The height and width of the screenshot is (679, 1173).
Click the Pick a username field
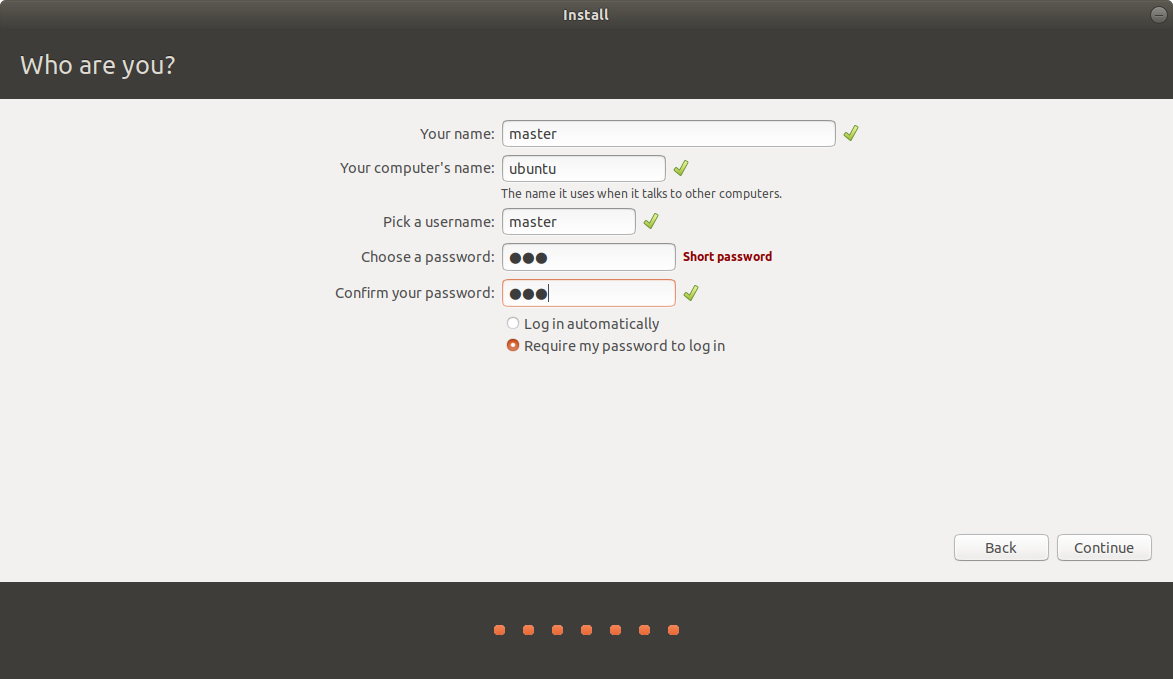(569, 221)
